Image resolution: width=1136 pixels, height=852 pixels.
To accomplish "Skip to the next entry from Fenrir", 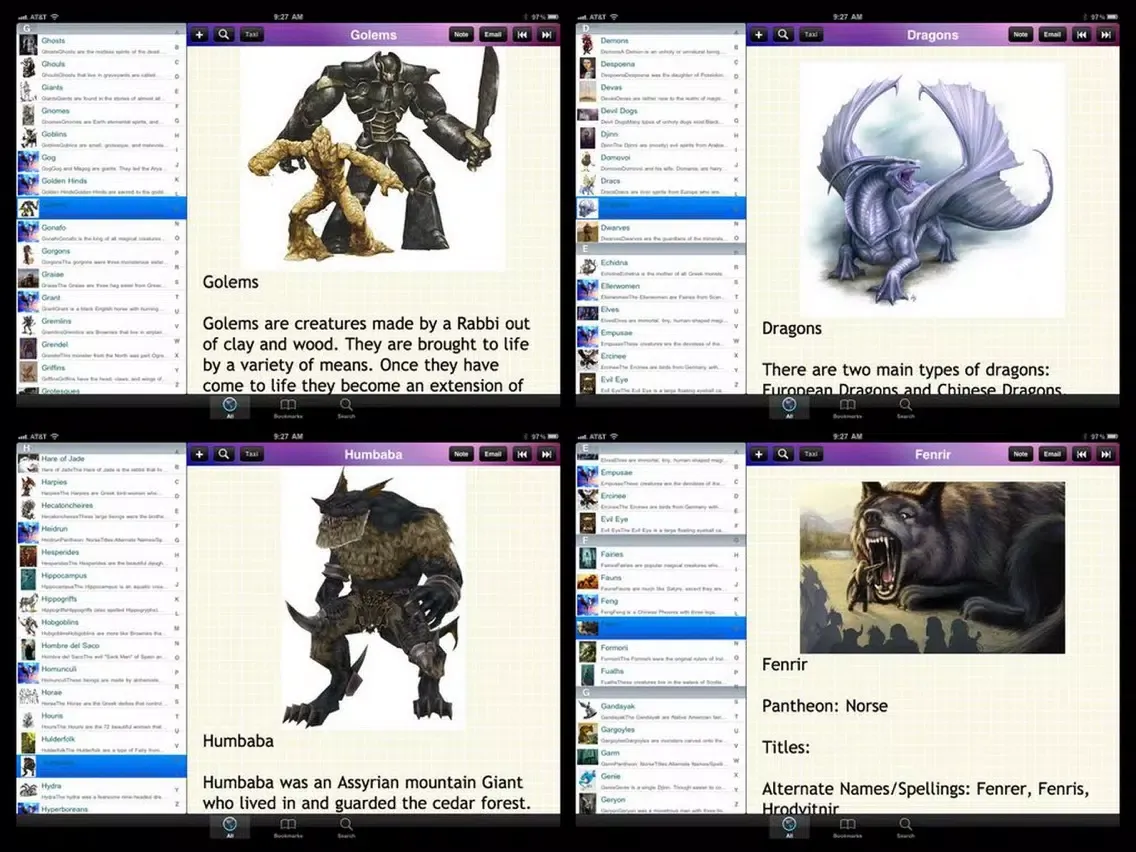I will 1106,454.
